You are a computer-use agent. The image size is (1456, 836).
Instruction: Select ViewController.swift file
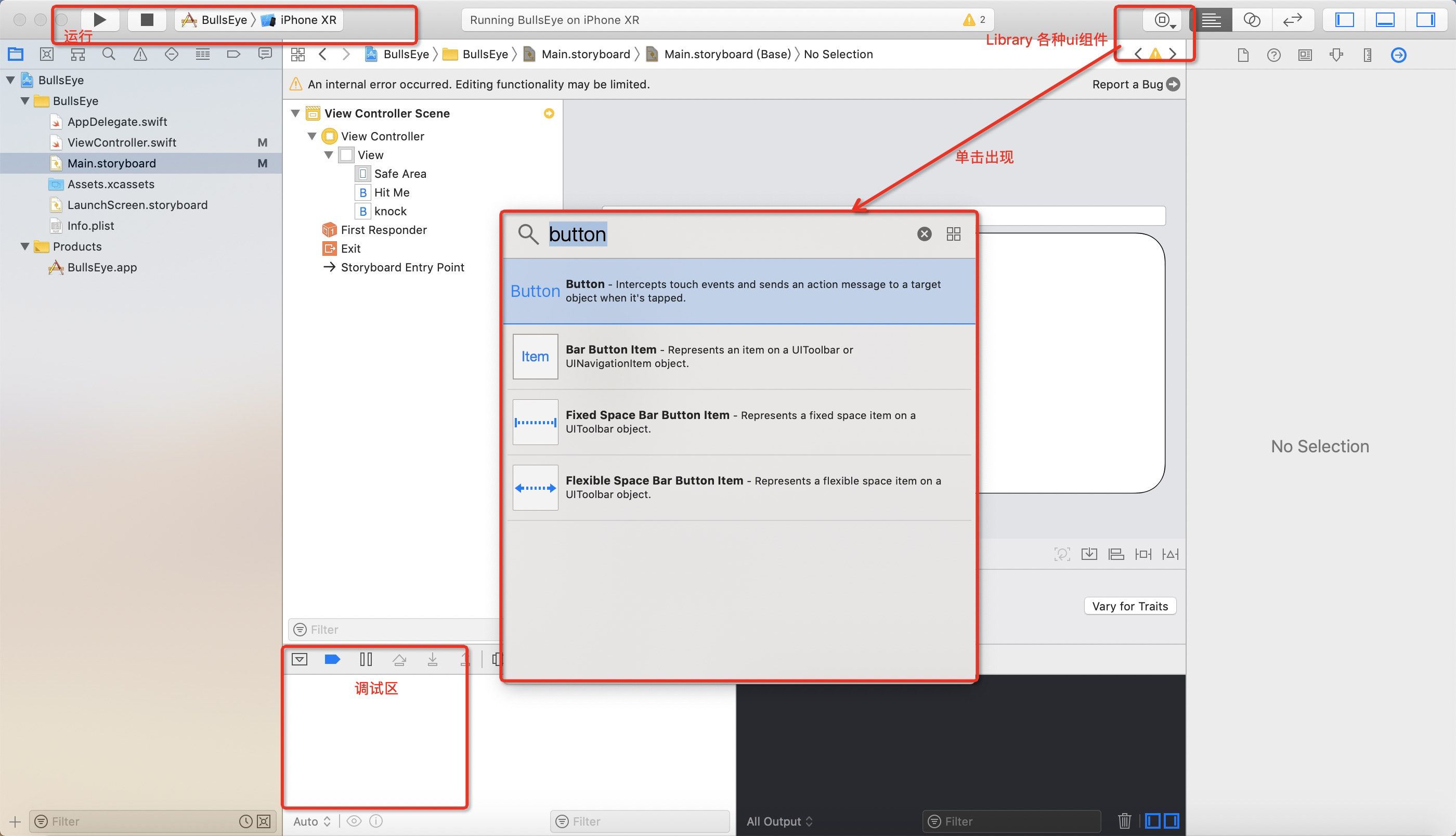[122, 141]
